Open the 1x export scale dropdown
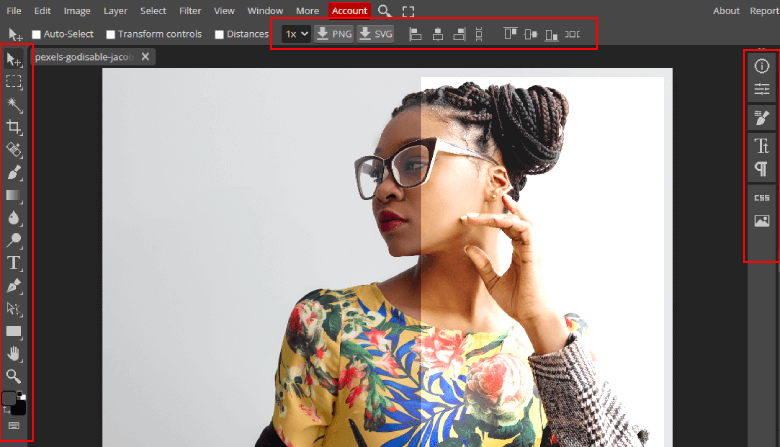Viewport: 780px width, 447px height. [x=296, y=34]
